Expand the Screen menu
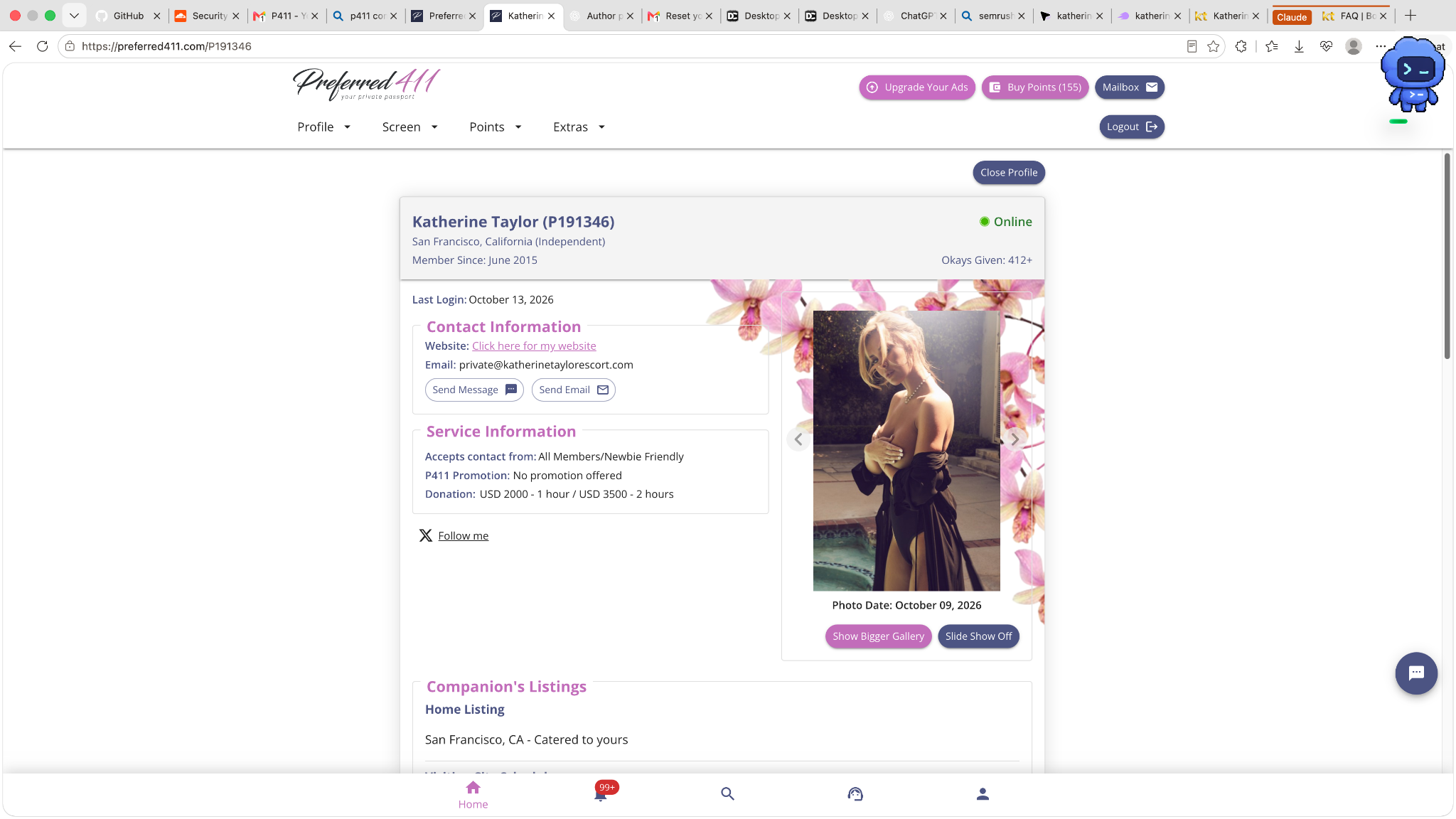 409,127
